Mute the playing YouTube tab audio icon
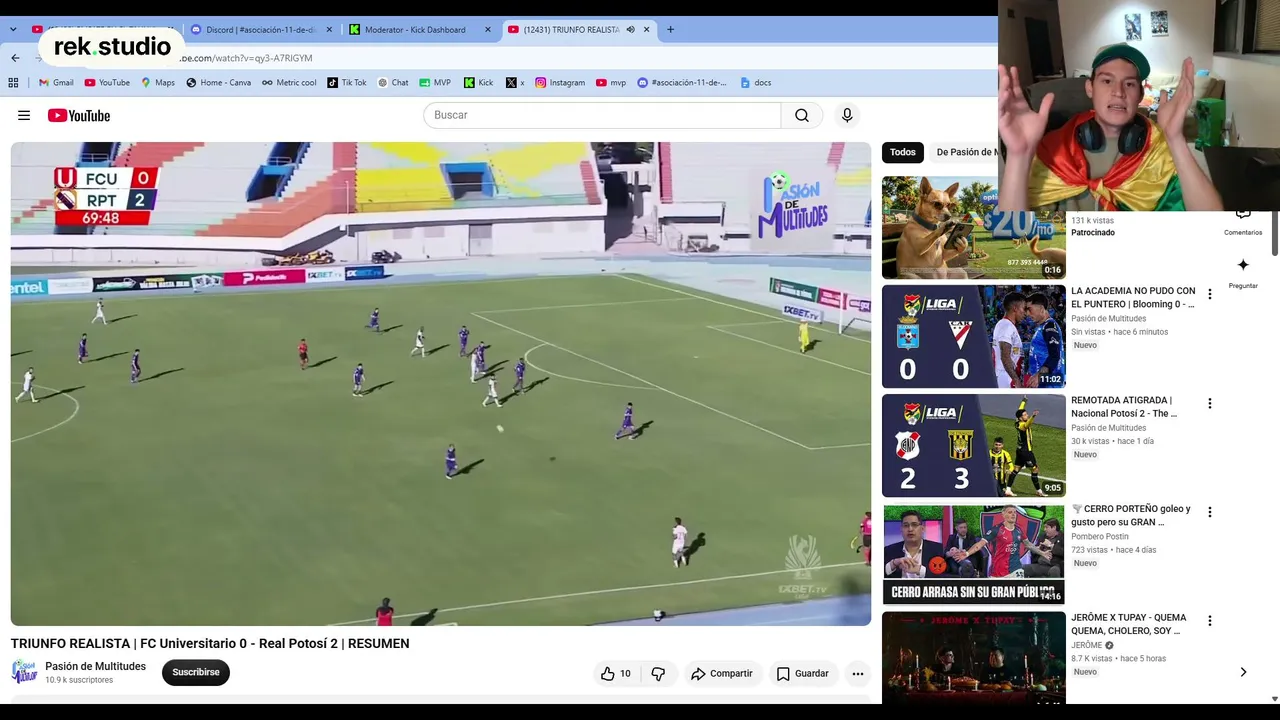This screenshot has width=1280, height=720. point(630,30)
